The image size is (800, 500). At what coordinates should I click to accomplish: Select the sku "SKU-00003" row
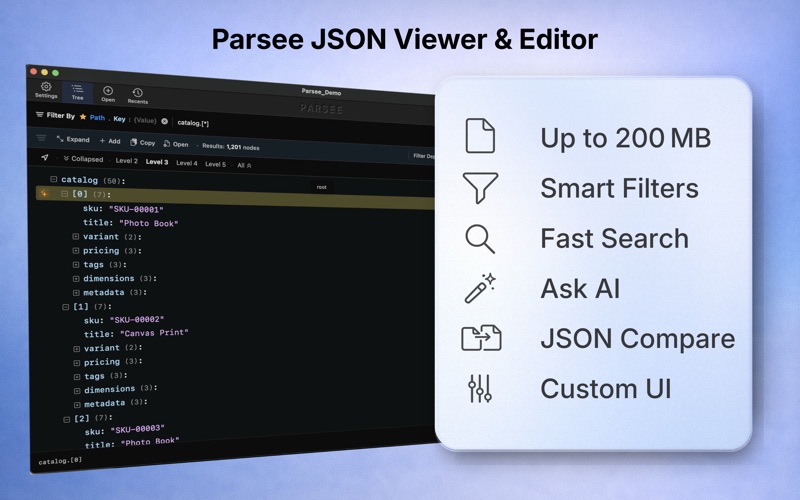click(x=125, y=430)
